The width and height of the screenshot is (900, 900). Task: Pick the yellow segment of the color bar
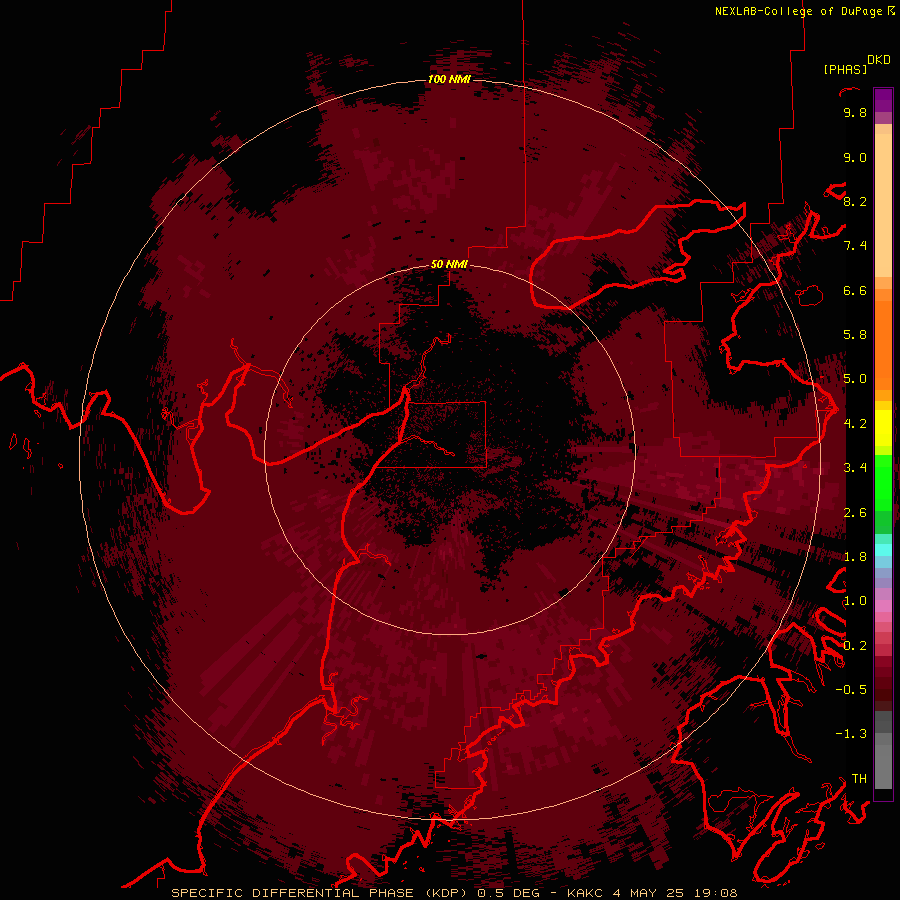[x=883, y=428]
